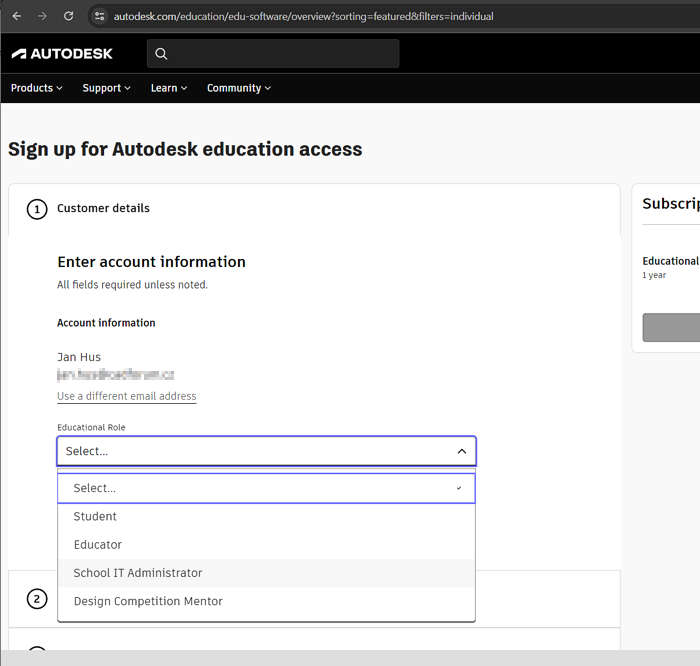The width and height of the screenshot is (700, 666).
Task: Click the search magnifier icon
Action: click(161, 54)
